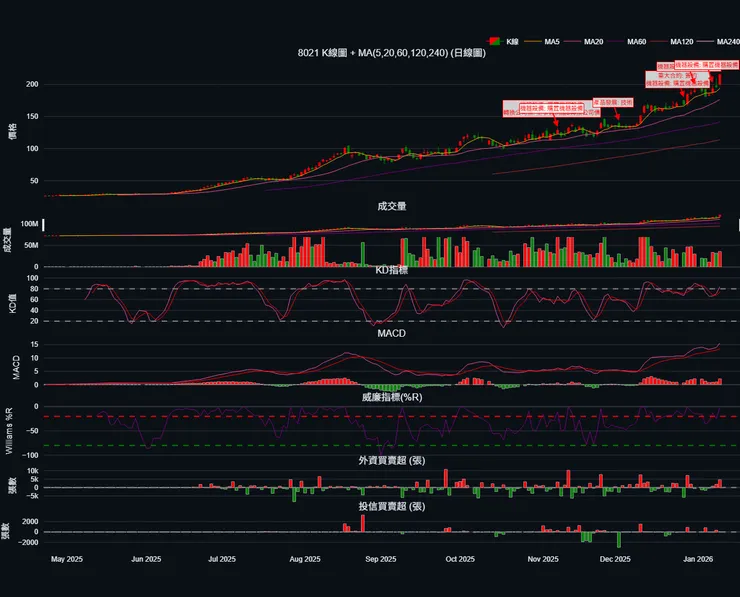Click the Dec 2025 x-axis label
This screenshot has width=740, height=597.
[x=615, y=559]
